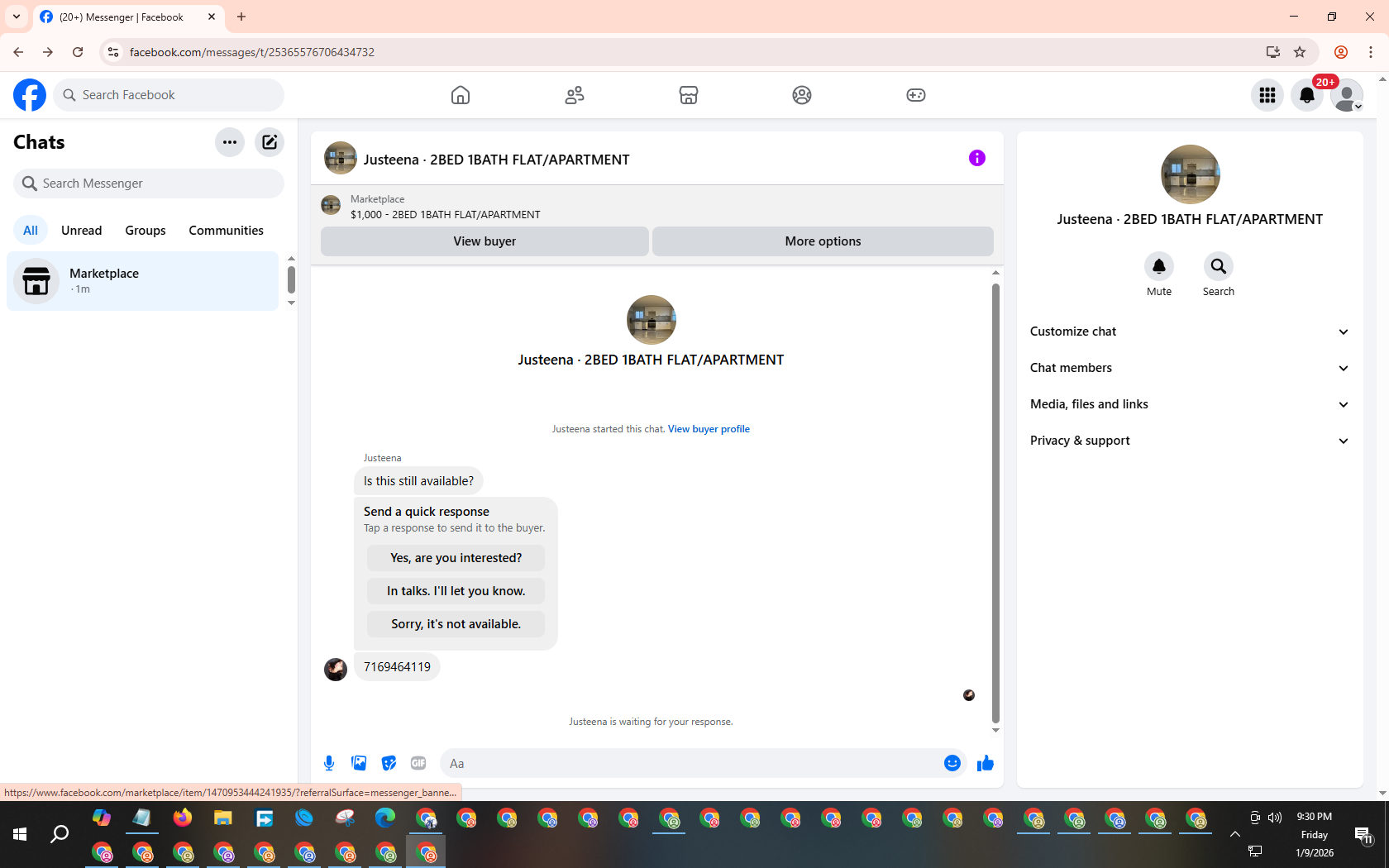Choose a sticker with the sticker icon

[389, 763]
